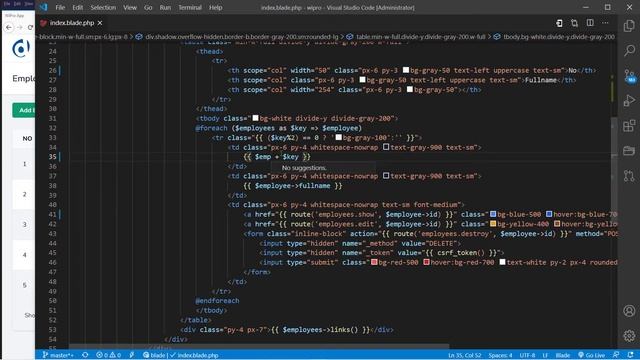This screenshot has width=640, height=360.
Task: Reload the page in the browser window
Action: [x=30, y=27]
